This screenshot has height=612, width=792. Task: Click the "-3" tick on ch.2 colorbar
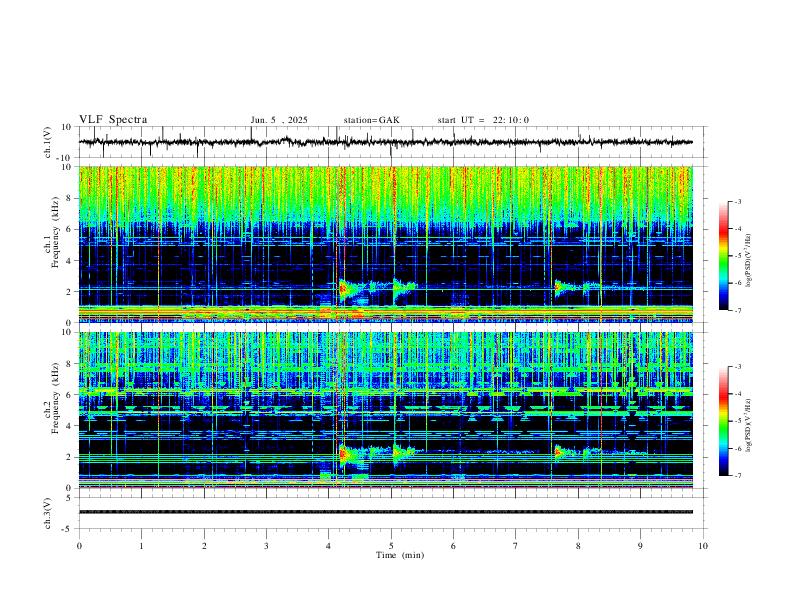point(737,367)
